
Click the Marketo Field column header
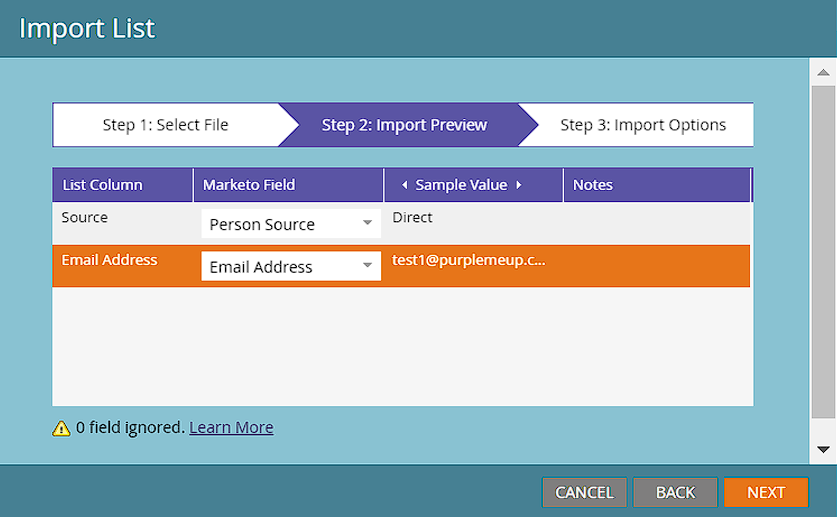(288, 185)
